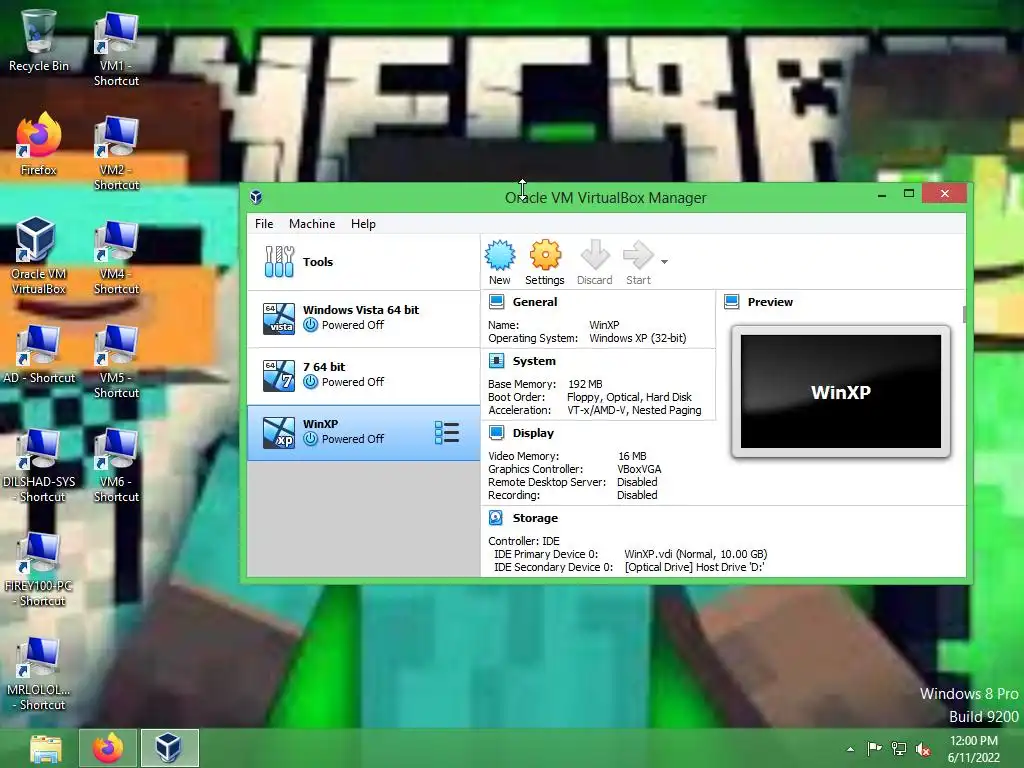1024x768 pixels.
Task: Select the AD - Shortcut desktop icon
Action: click(39, 353)
